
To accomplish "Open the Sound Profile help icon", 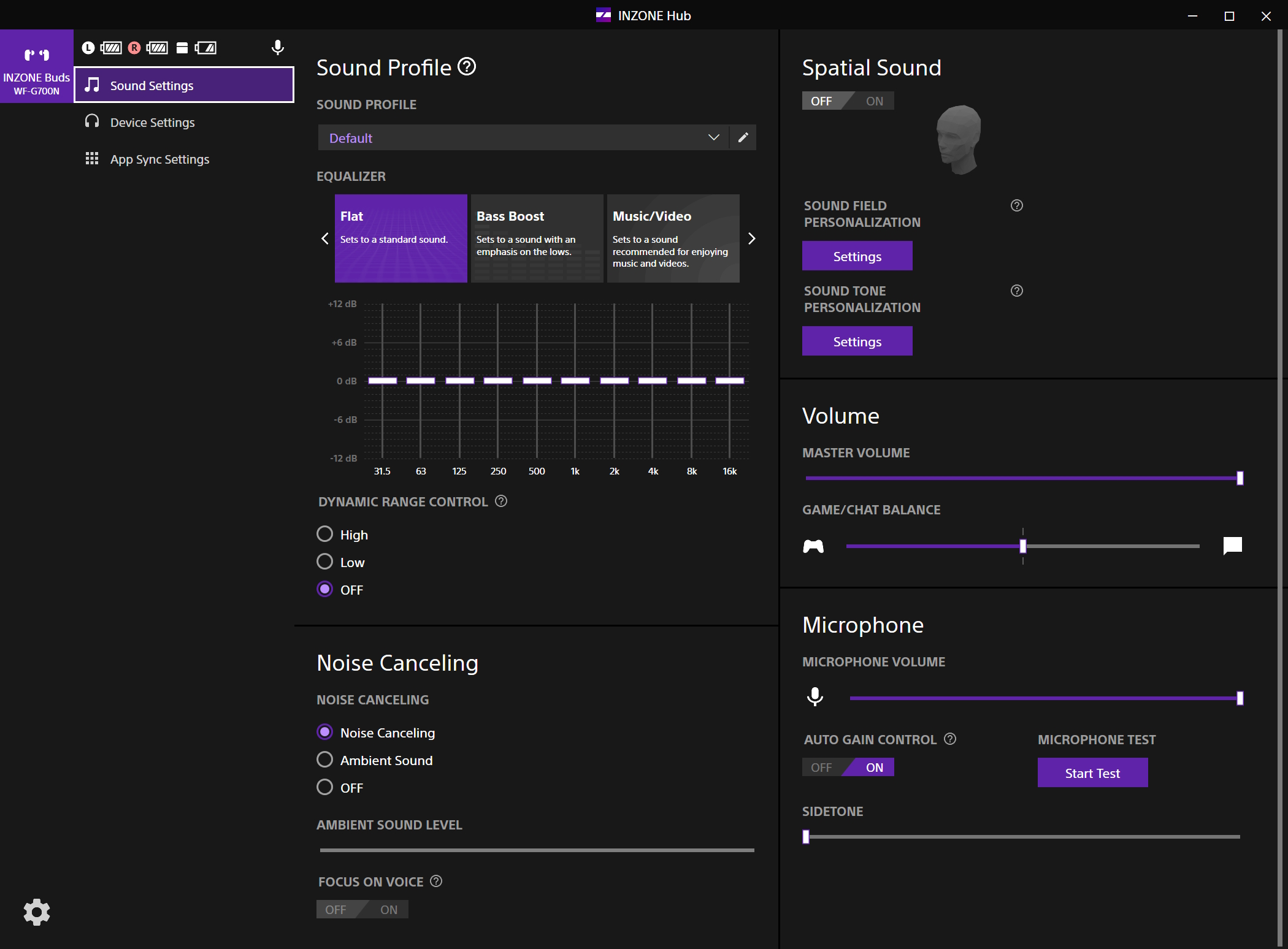I will (x=467, y=66).
